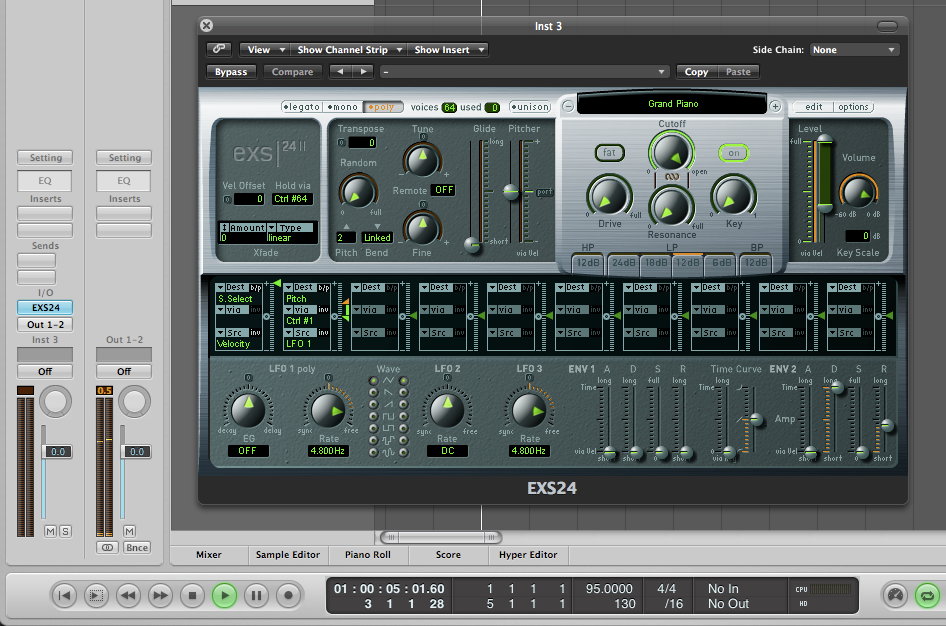Arm the Record button in the transport

[288, 596]
